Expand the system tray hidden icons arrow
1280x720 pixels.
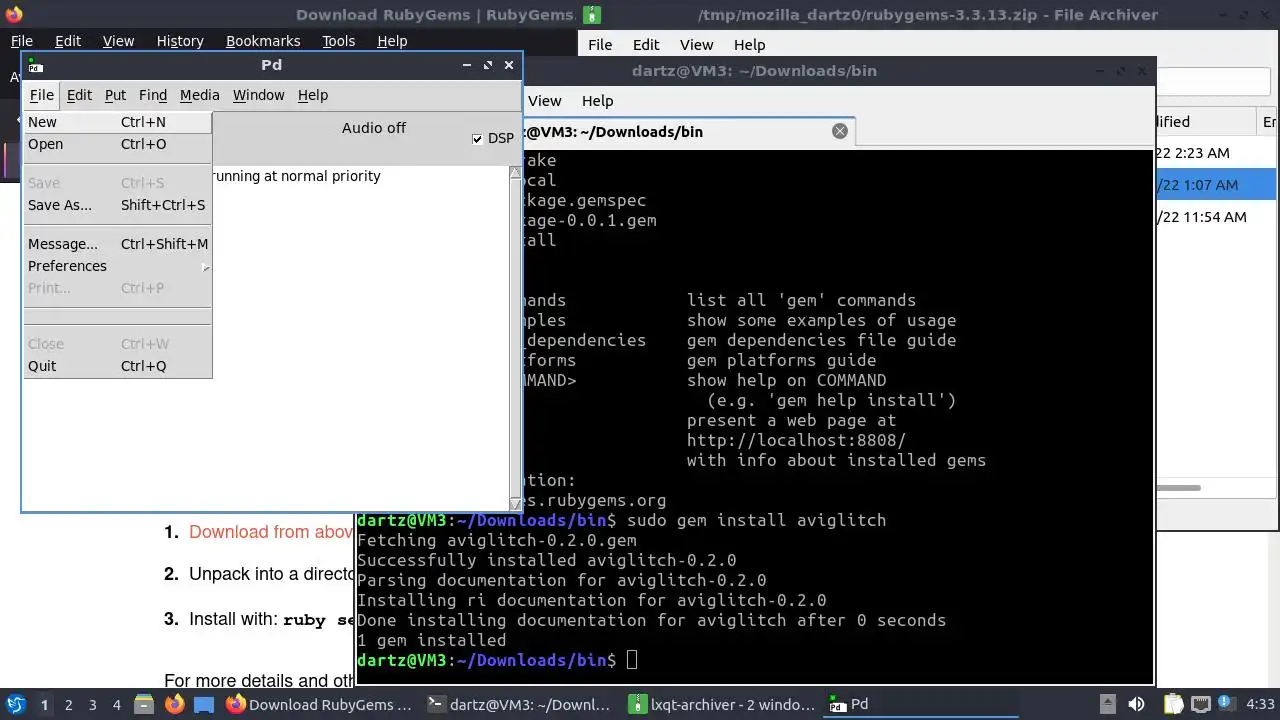1107,705
